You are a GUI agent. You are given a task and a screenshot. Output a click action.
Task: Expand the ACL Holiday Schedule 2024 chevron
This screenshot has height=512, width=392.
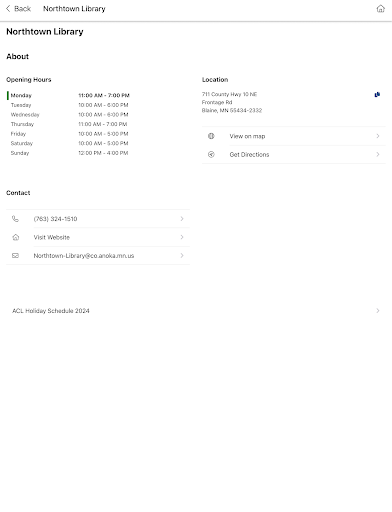(378, 311)
